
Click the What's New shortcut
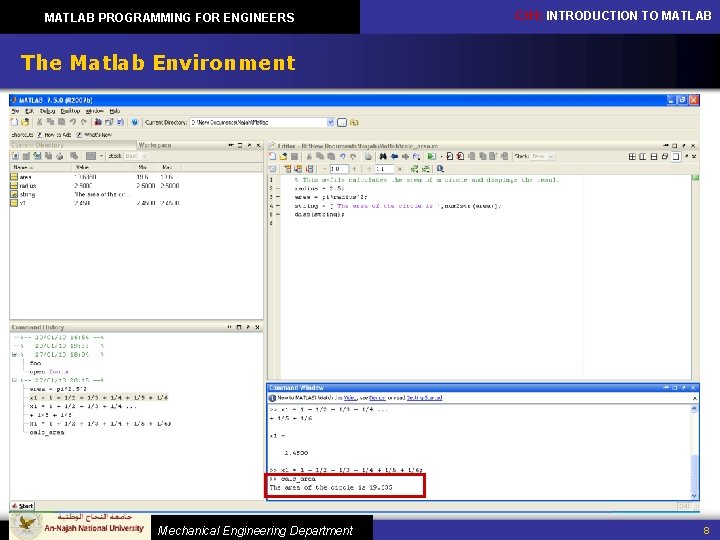click(x=94, y=135)
